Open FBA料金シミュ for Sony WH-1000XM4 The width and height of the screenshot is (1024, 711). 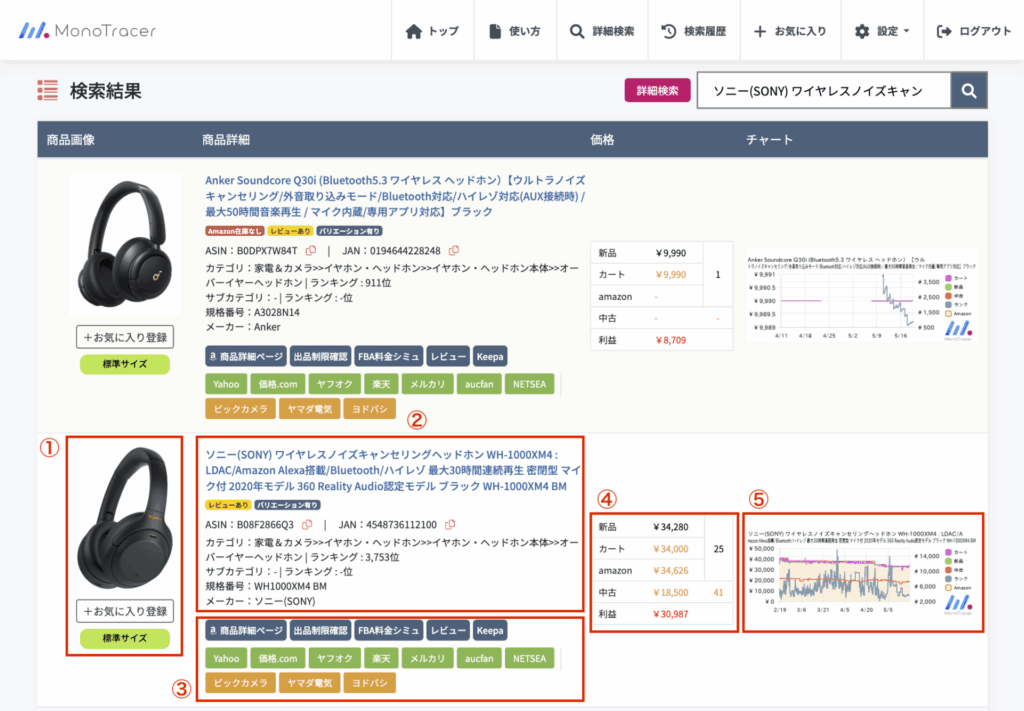389,631
